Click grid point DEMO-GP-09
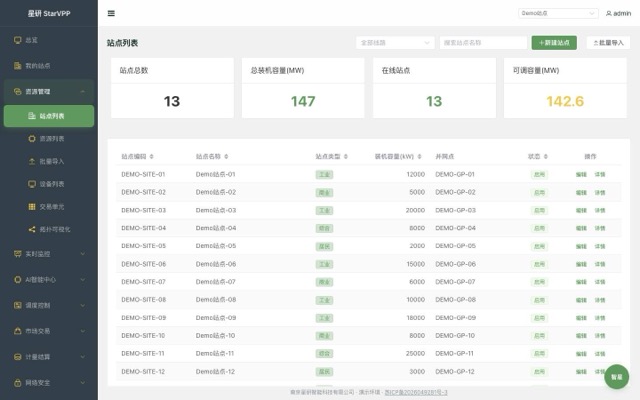640x400 pixels. pos(455,318)
